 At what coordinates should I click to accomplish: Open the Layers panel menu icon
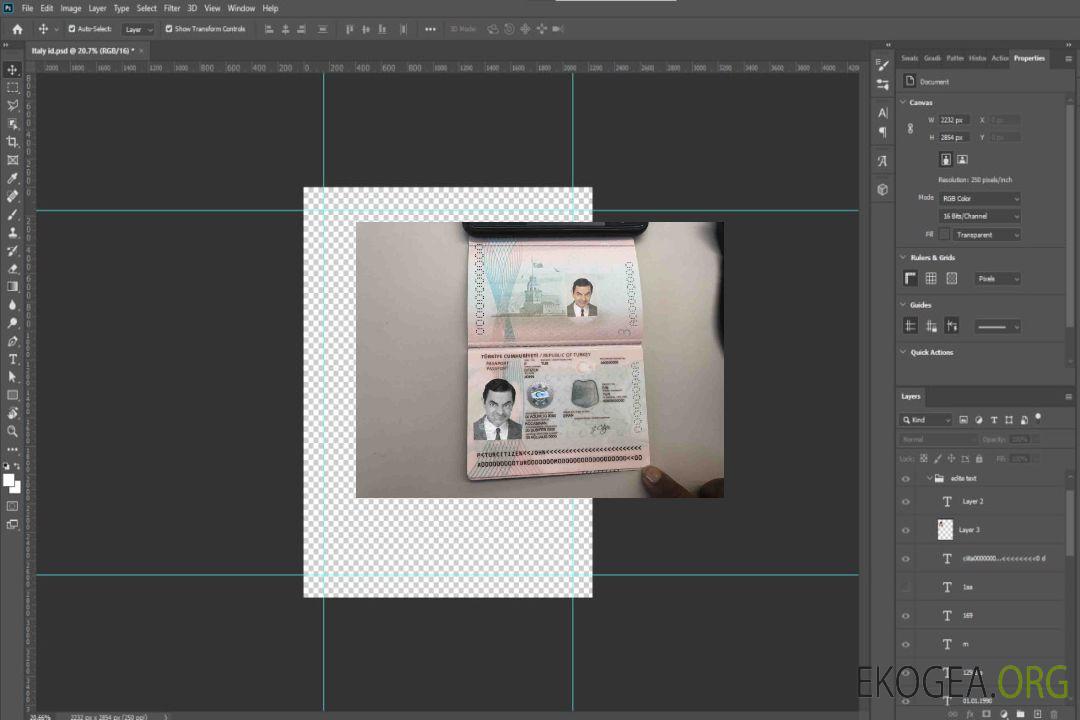[1068, 397]
